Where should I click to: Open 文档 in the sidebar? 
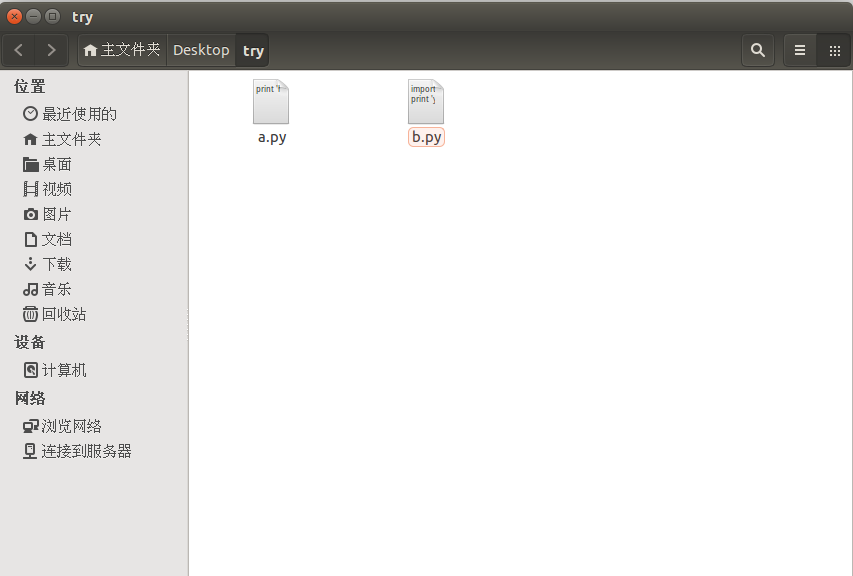pos(94,239)
